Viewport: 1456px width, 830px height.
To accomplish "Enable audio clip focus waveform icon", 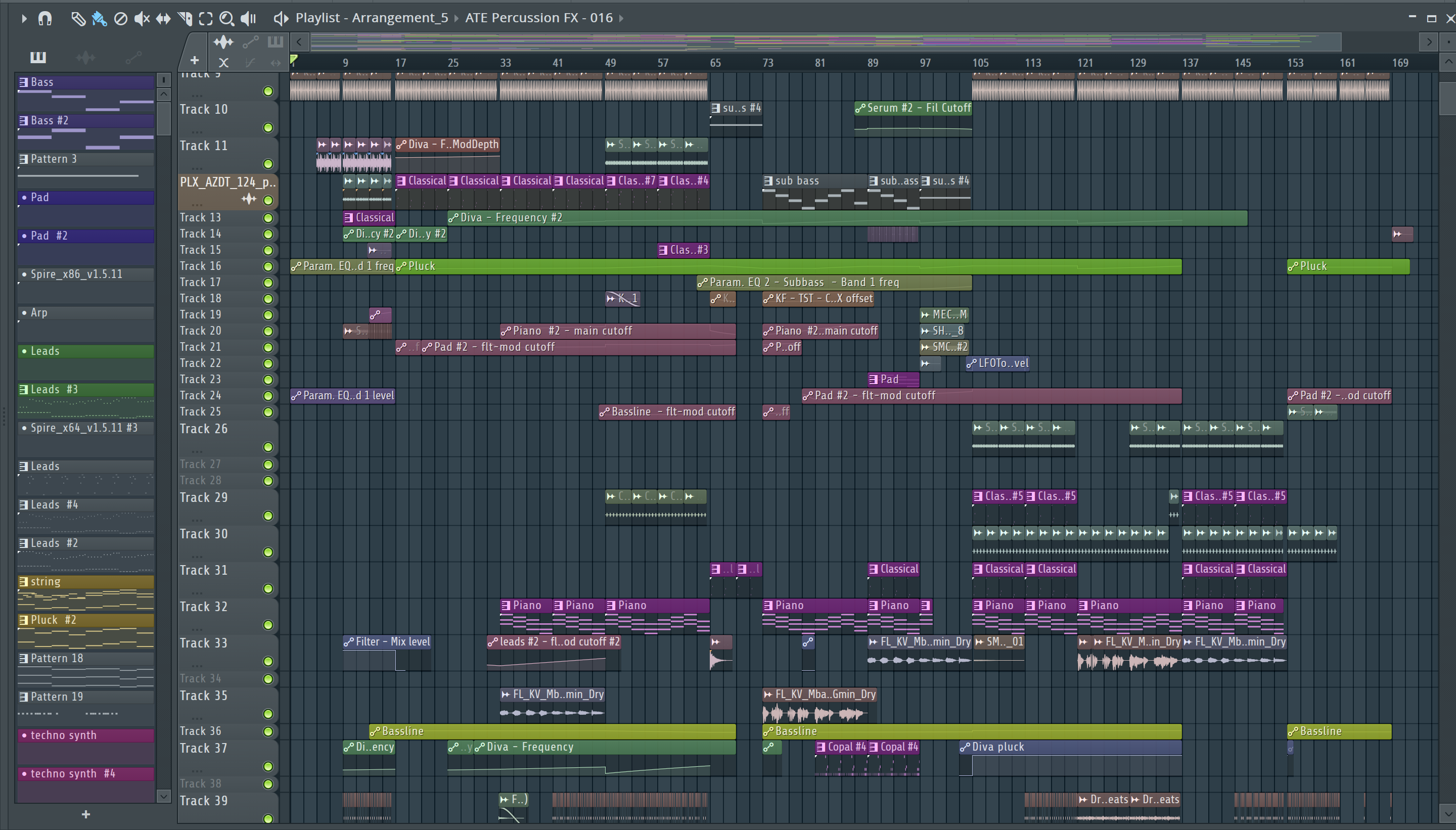I will (x=223, y=41).
